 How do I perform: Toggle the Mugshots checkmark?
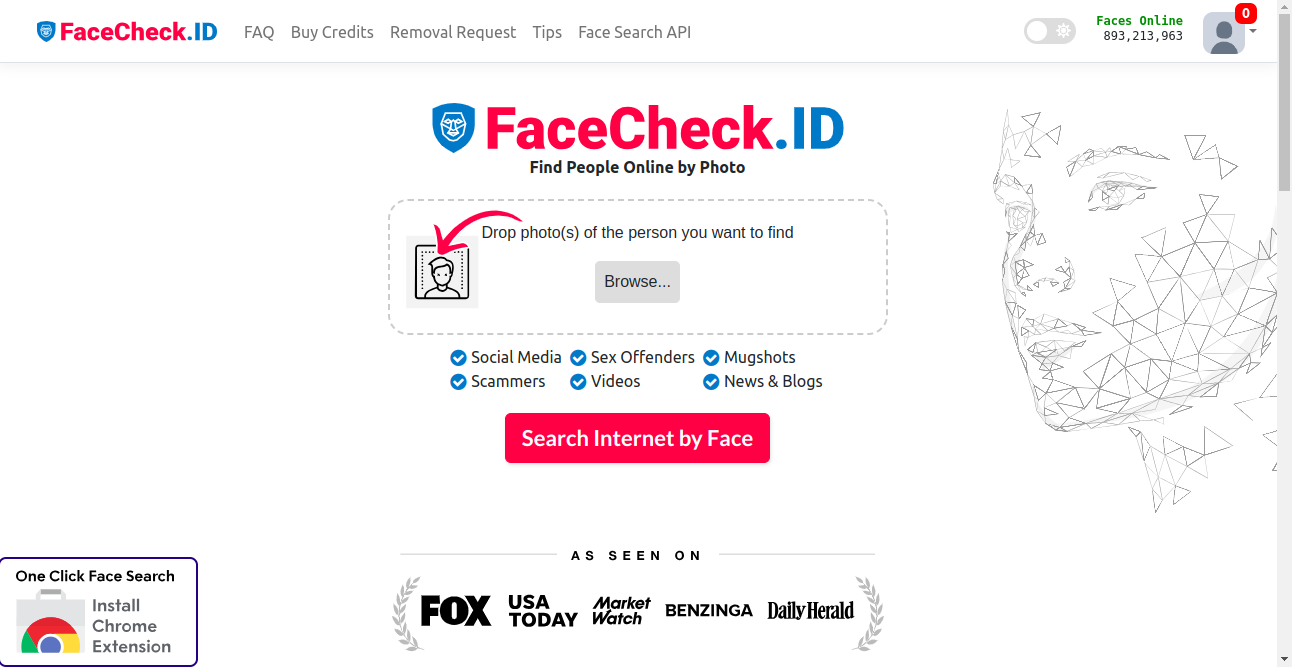pyautogui.click(x=711, y=358)
